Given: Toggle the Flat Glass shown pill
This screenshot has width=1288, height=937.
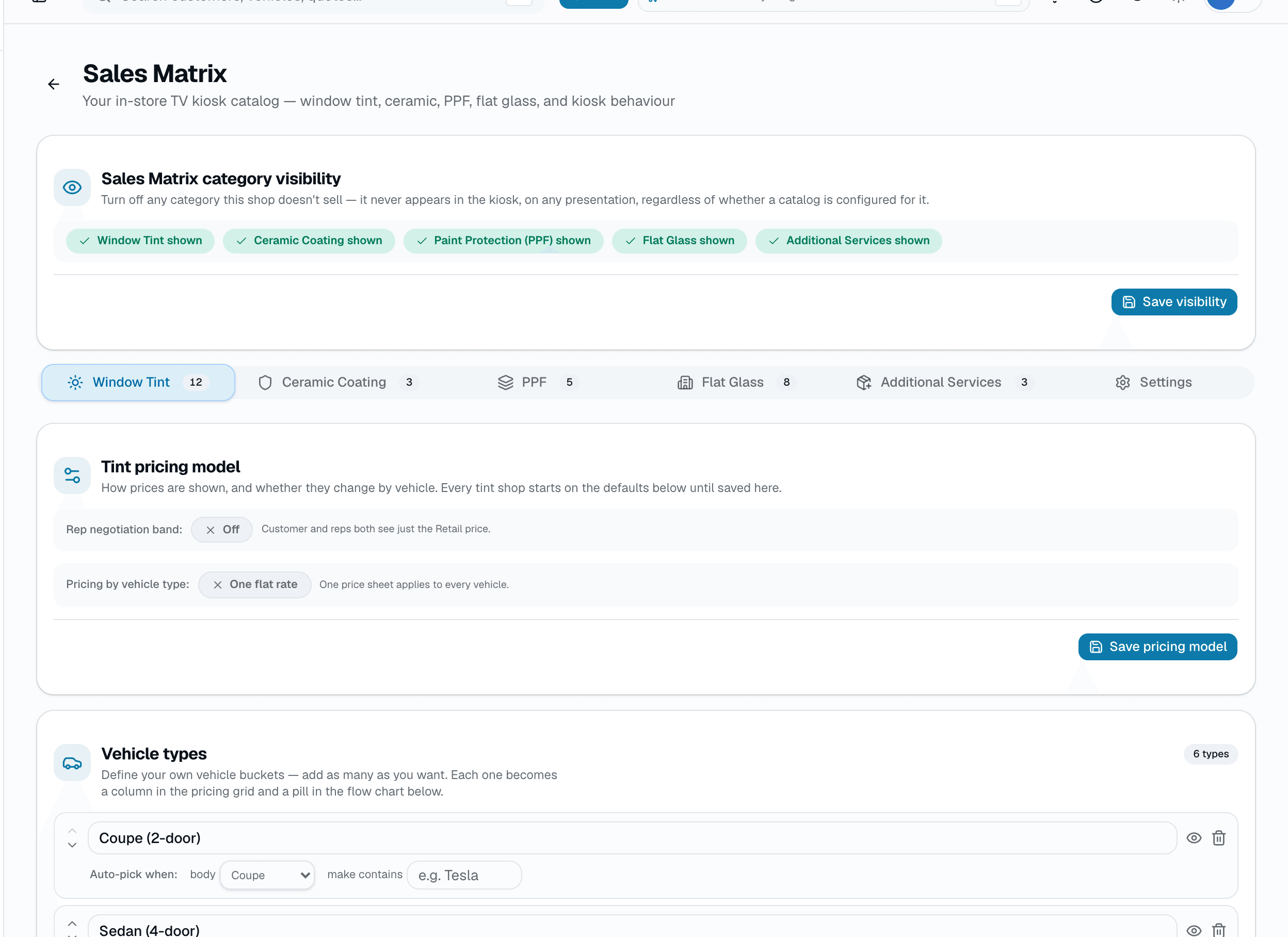Looking at the screenshot, I should pyautogui.click(x=679, y=241).
